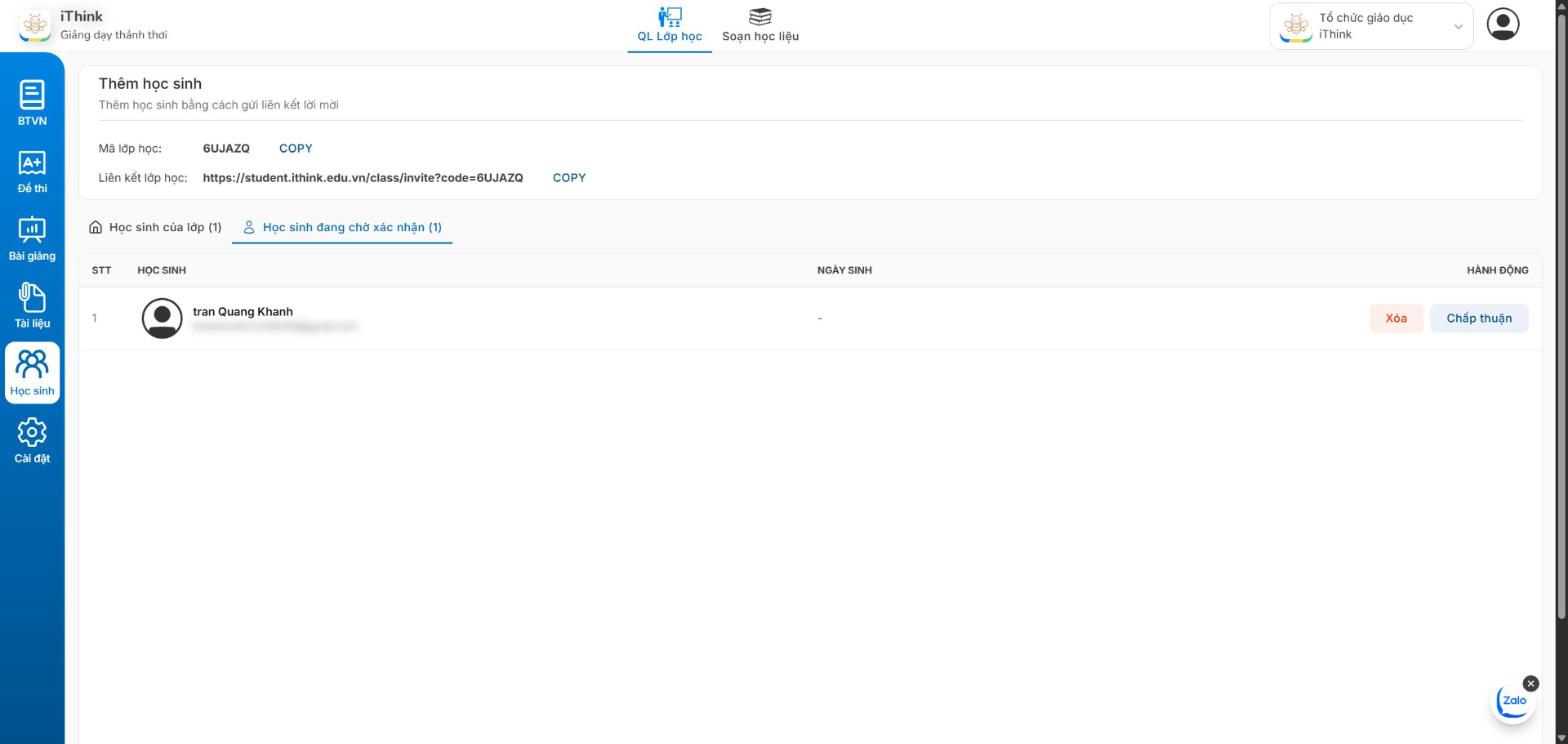This screenshot has width=1568, height=744.
Task: Expand the Tổ chức giáo dục dropdown
Action: (1371, 26)
